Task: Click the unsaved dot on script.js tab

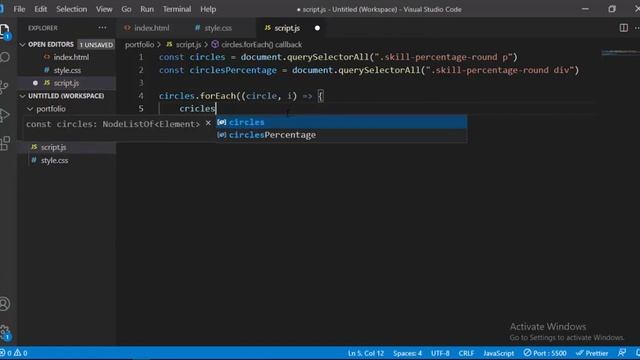Action: (x=317, y=28)
